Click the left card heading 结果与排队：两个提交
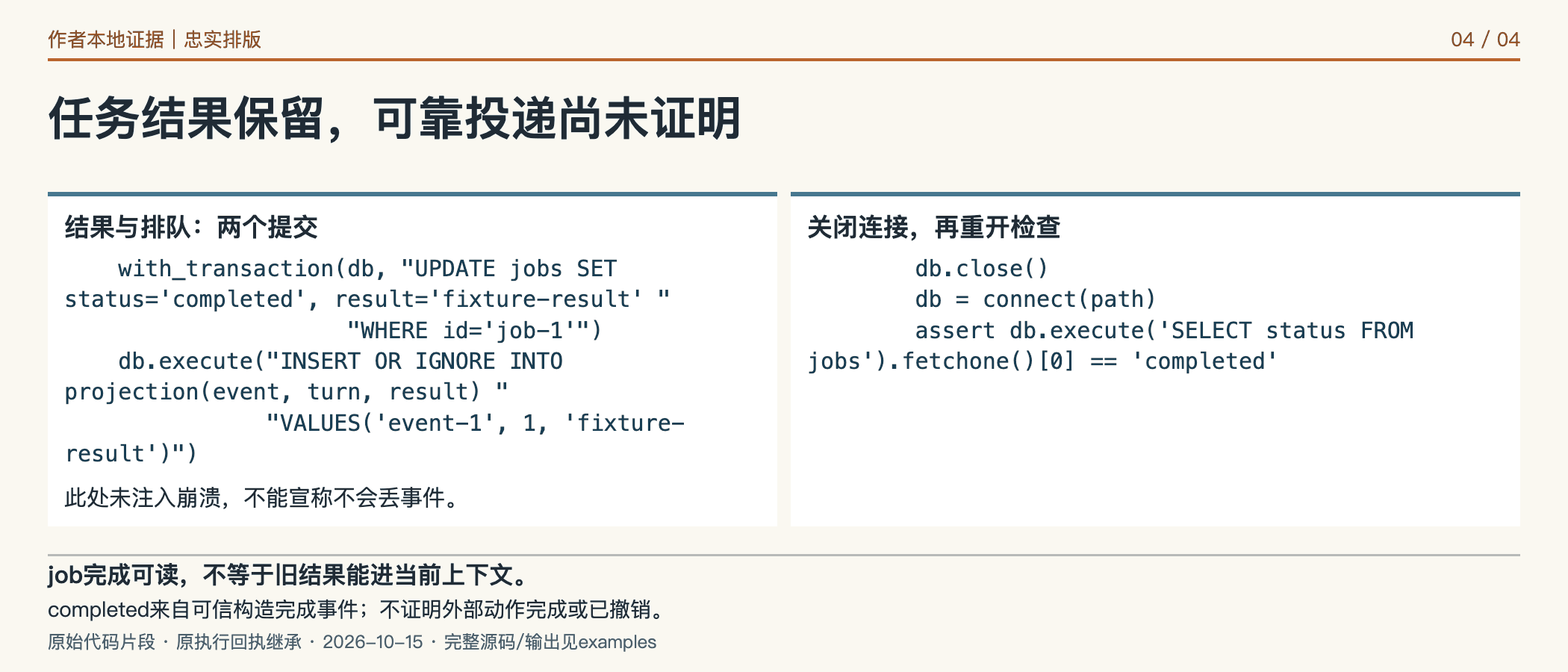Viewport: 1568px width, 672px height. pos(191,227)
